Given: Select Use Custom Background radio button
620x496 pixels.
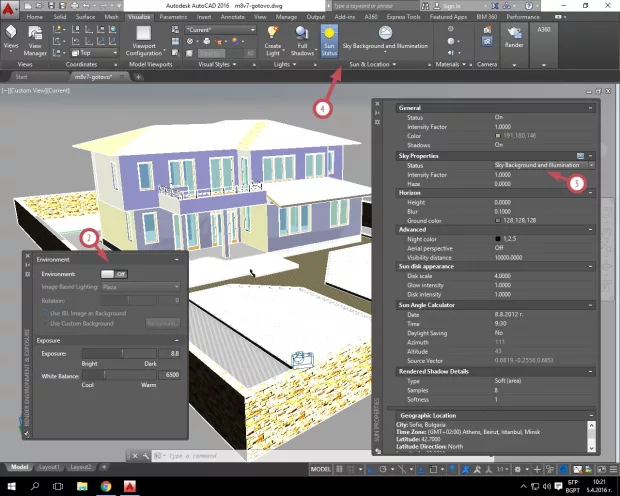Looking at the screenshot, I should 43,323.
